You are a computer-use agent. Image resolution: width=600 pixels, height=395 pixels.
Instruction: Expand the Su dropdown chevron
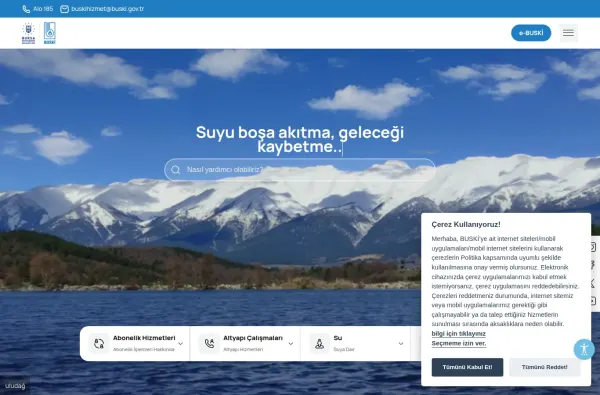(x=401, y=344)
